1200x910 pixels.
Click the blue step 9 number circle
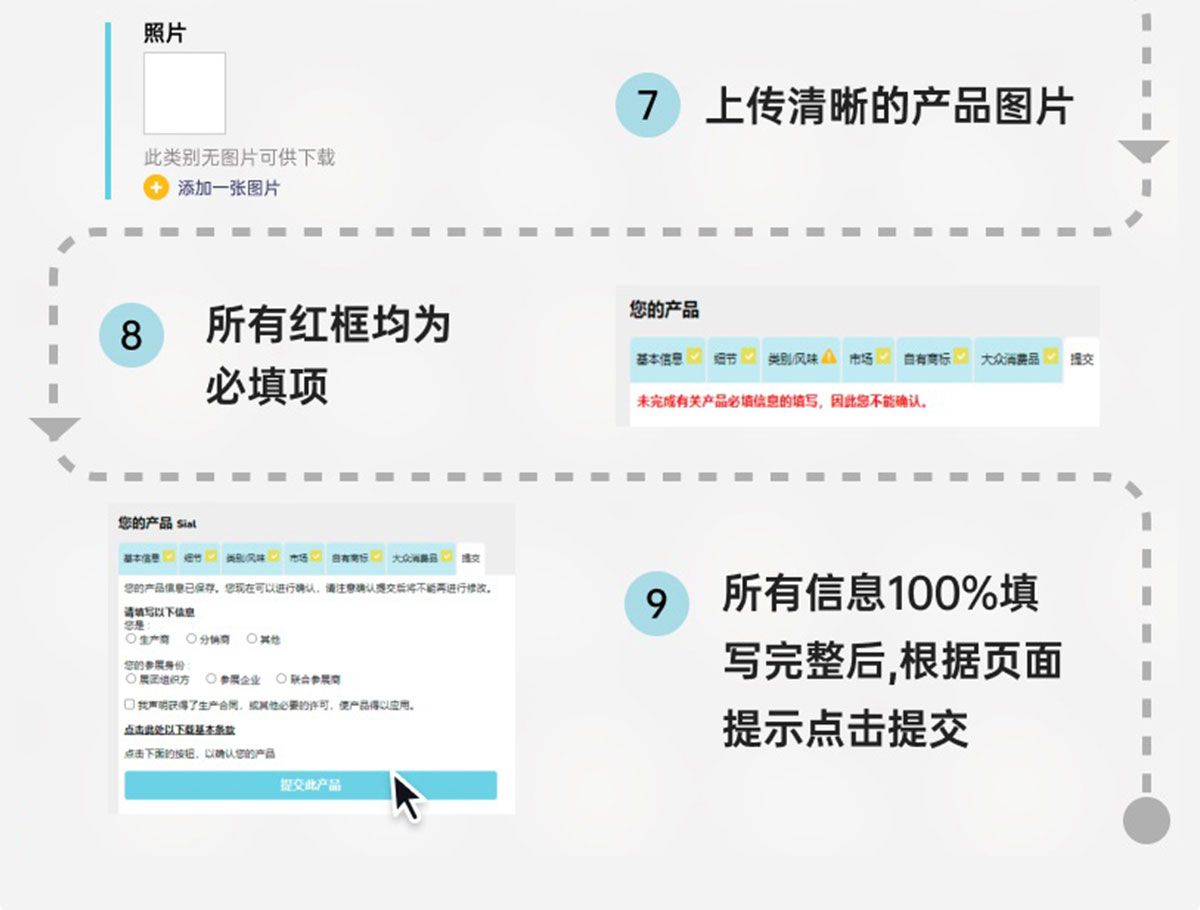(656, 604)
